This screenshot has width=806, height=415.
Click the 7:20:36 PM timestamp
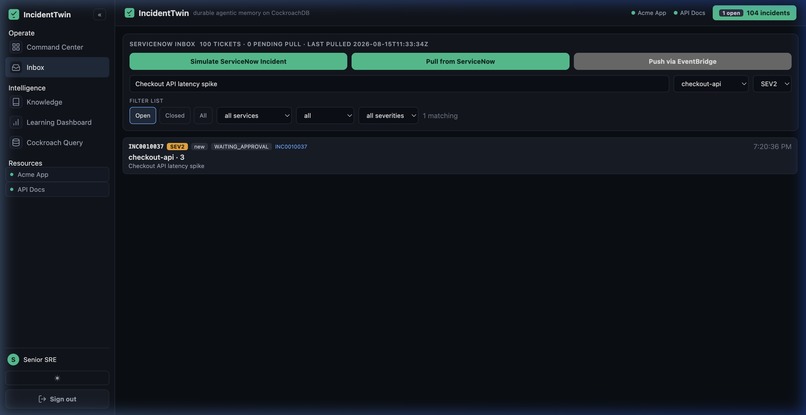772,147
